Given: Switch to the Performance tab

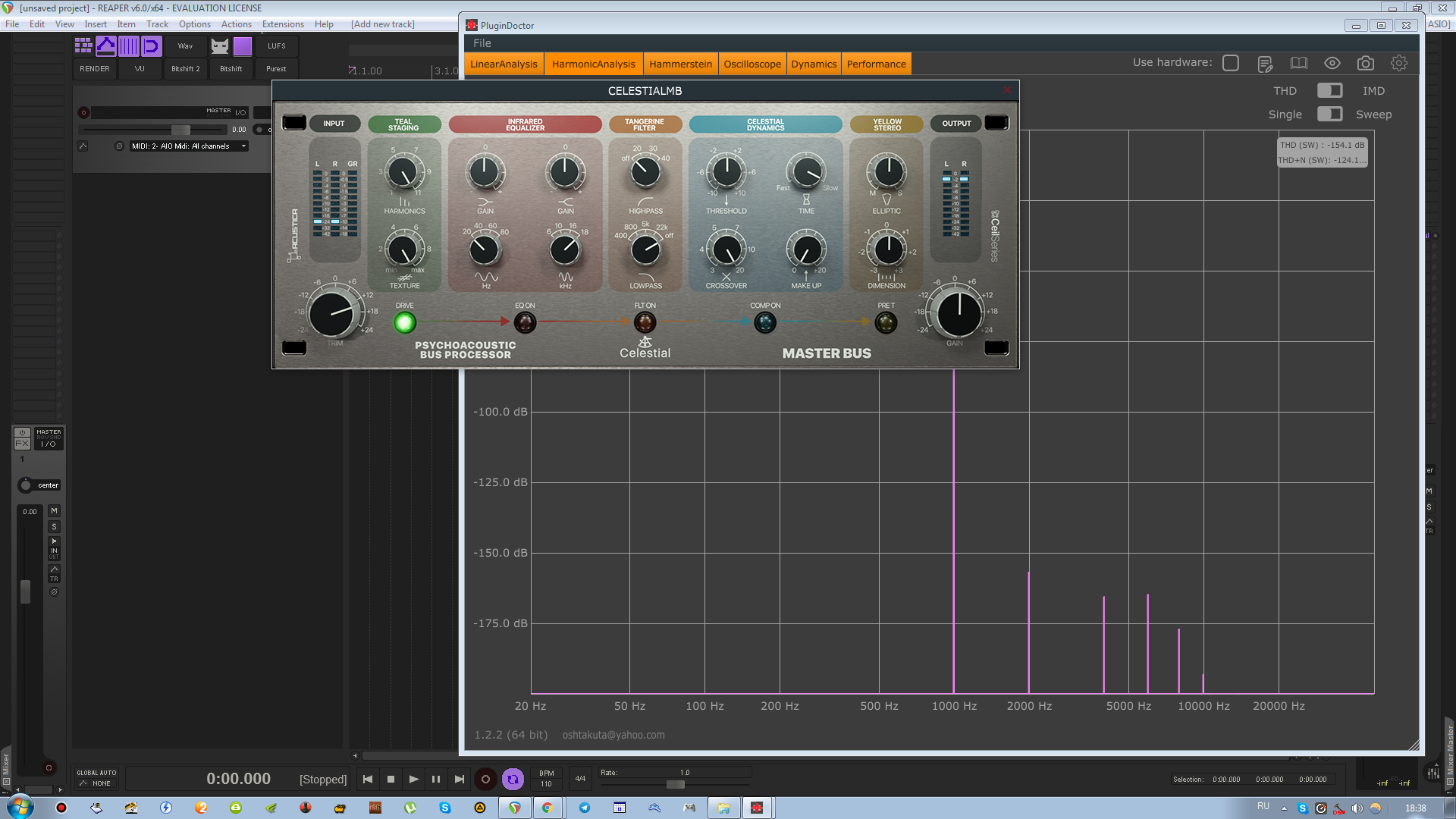Looking at the screenshot, I should coord(876,64).
